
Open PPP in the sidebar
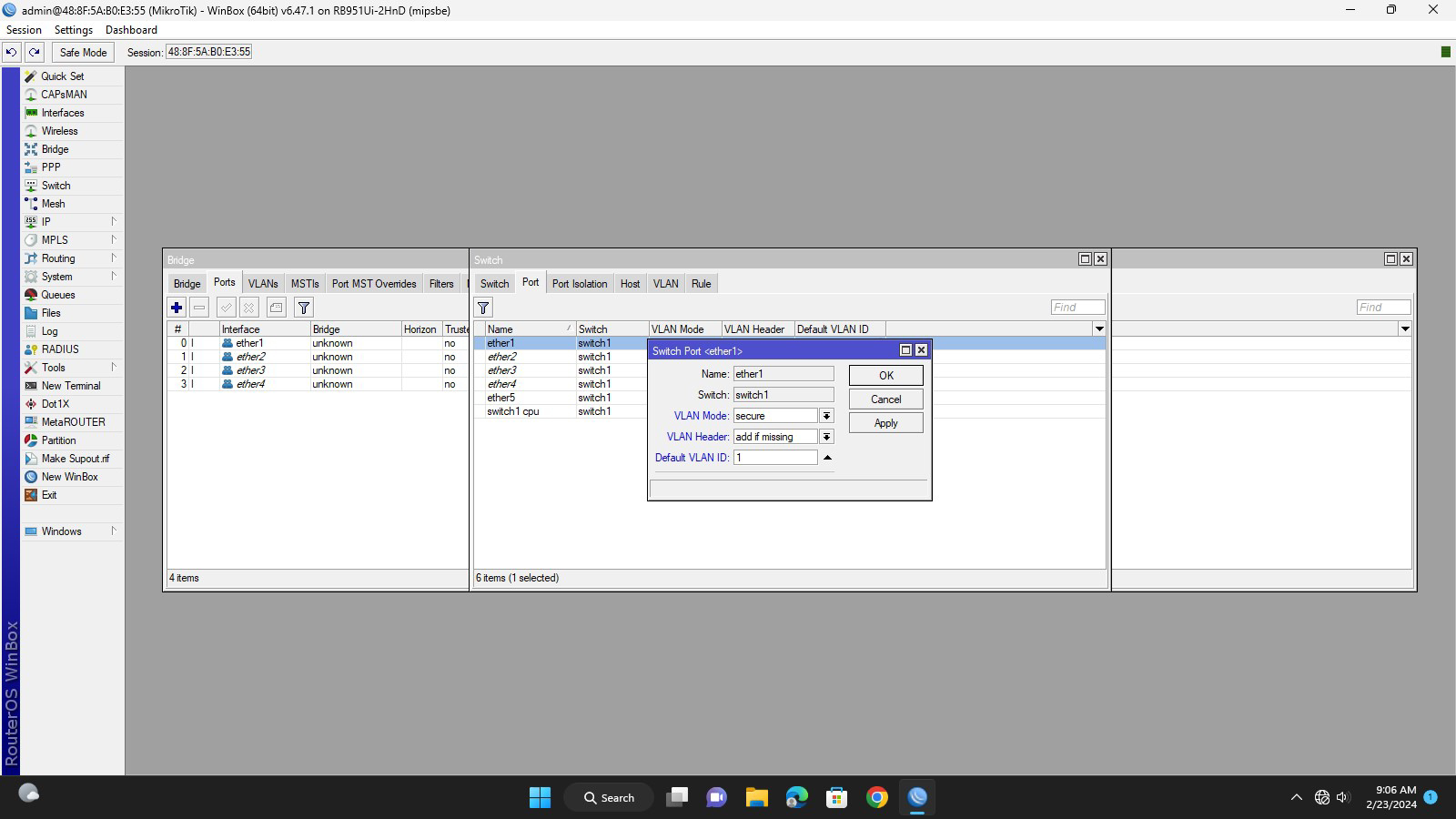click(51, 167)
